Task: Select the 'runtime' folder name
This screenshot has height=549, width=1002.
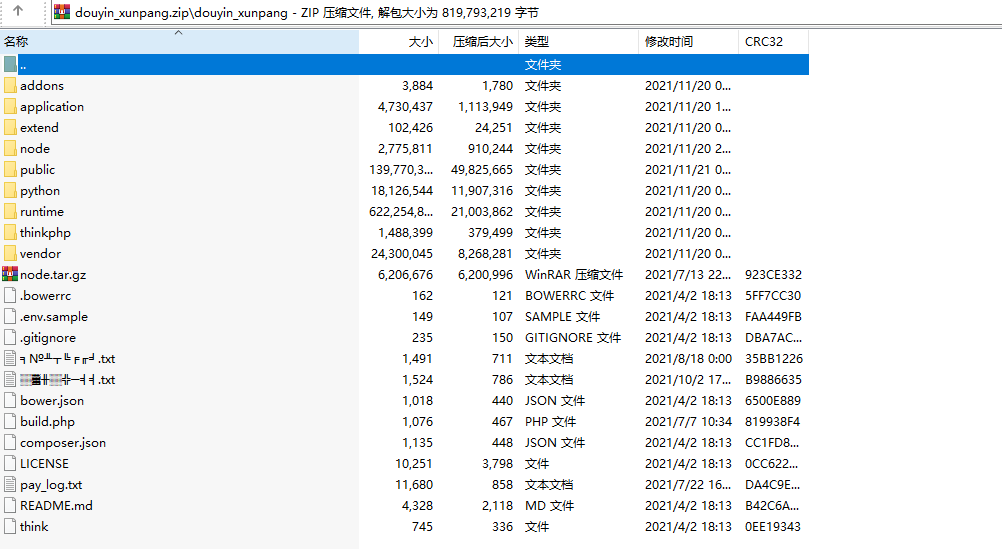Action: [42, 212]
